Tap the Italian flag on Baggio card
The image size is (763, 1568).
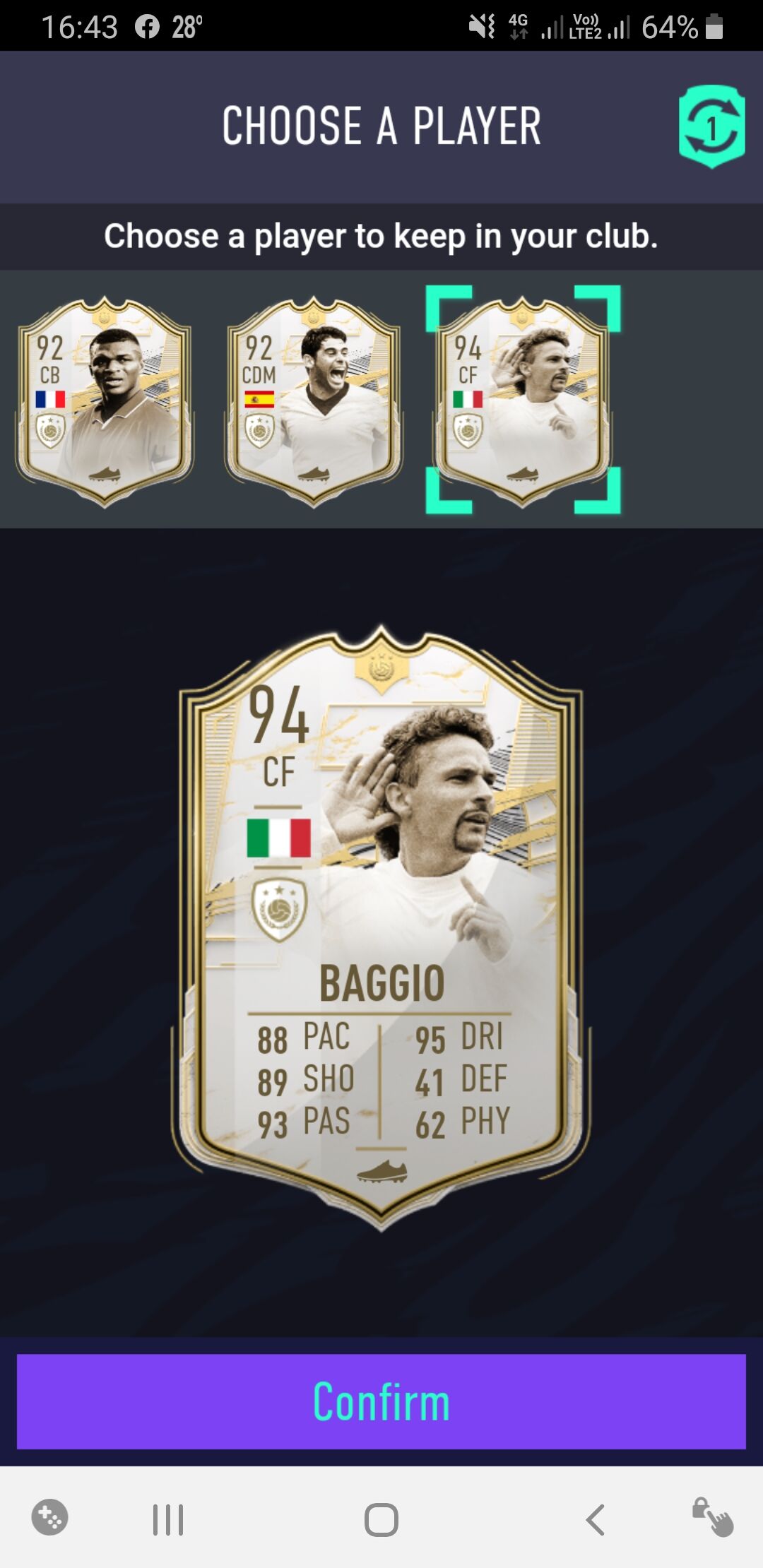click(279, 838)
